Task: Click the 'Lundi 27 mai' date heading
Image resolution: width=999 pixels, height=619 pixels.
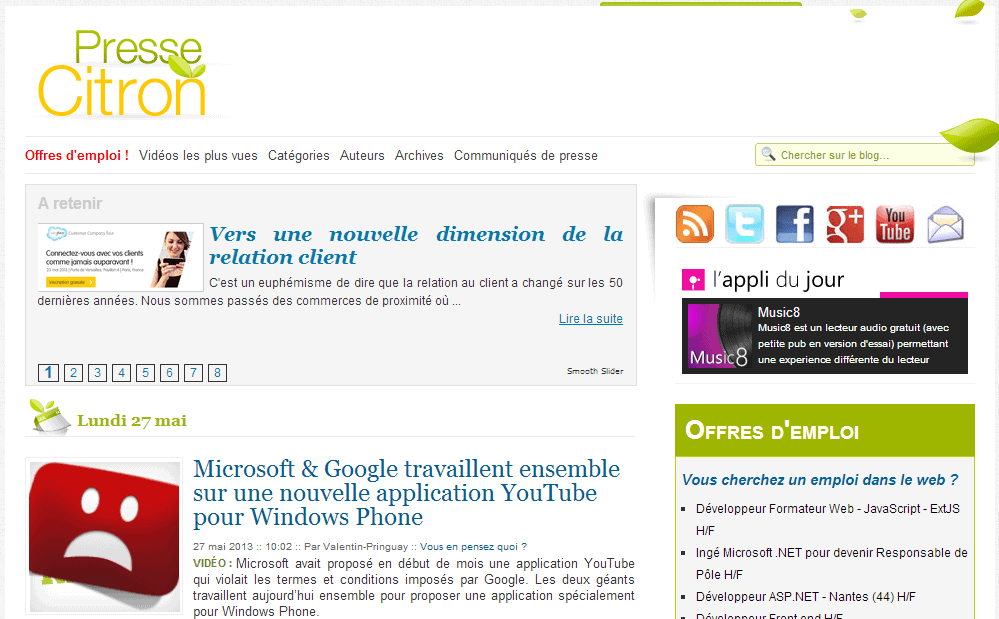Action: (x=132, y=420)
